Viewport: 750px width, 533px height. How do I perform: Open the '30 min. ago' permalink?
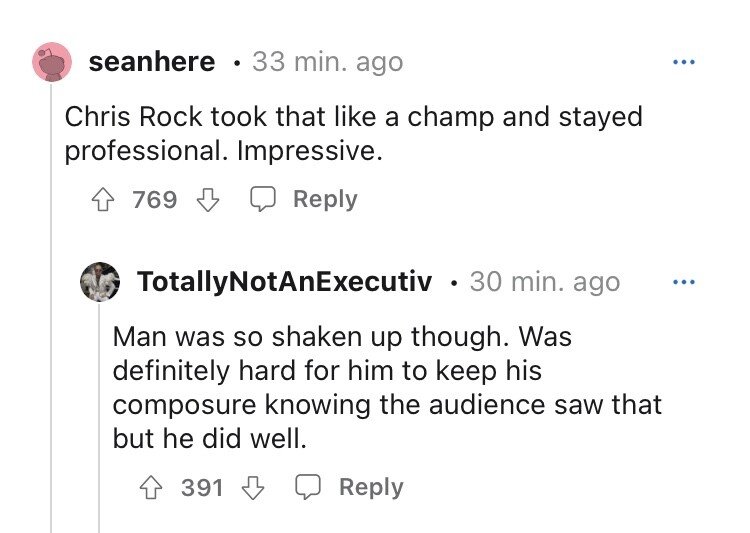click(544, 282)
